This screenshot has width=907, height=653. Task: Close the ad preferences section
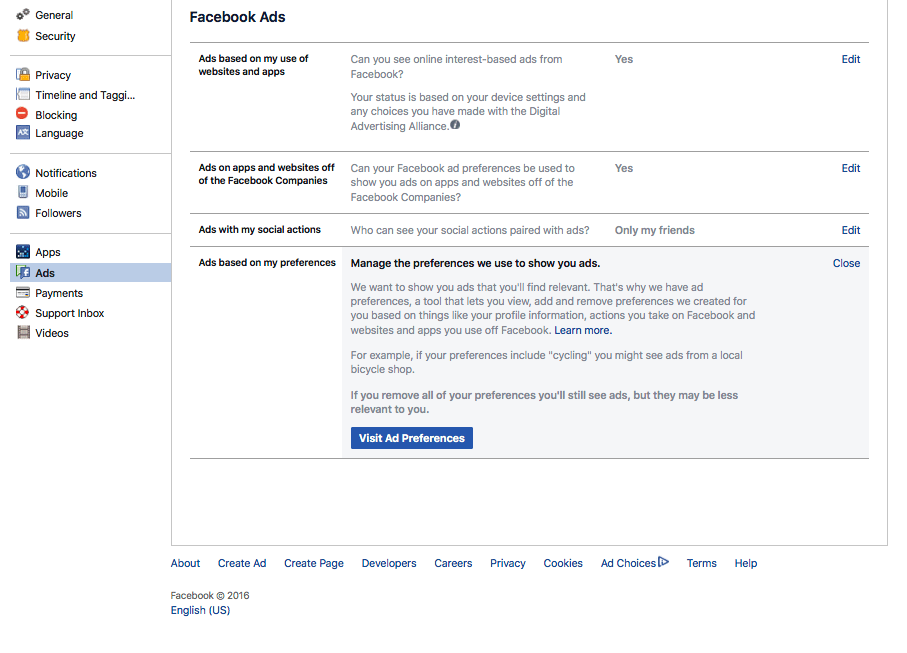pyautogui.click(x=846, y=263)
